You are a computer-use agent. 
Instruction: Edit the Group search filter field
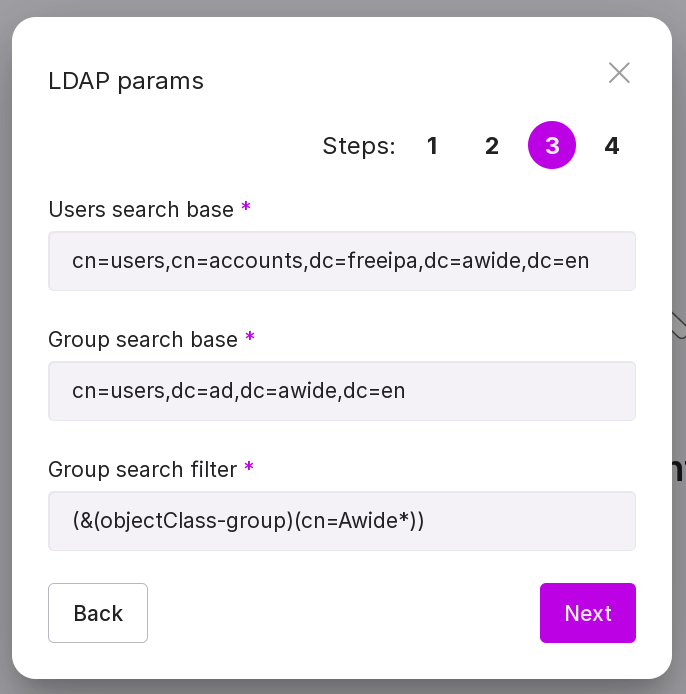(341, 521)
